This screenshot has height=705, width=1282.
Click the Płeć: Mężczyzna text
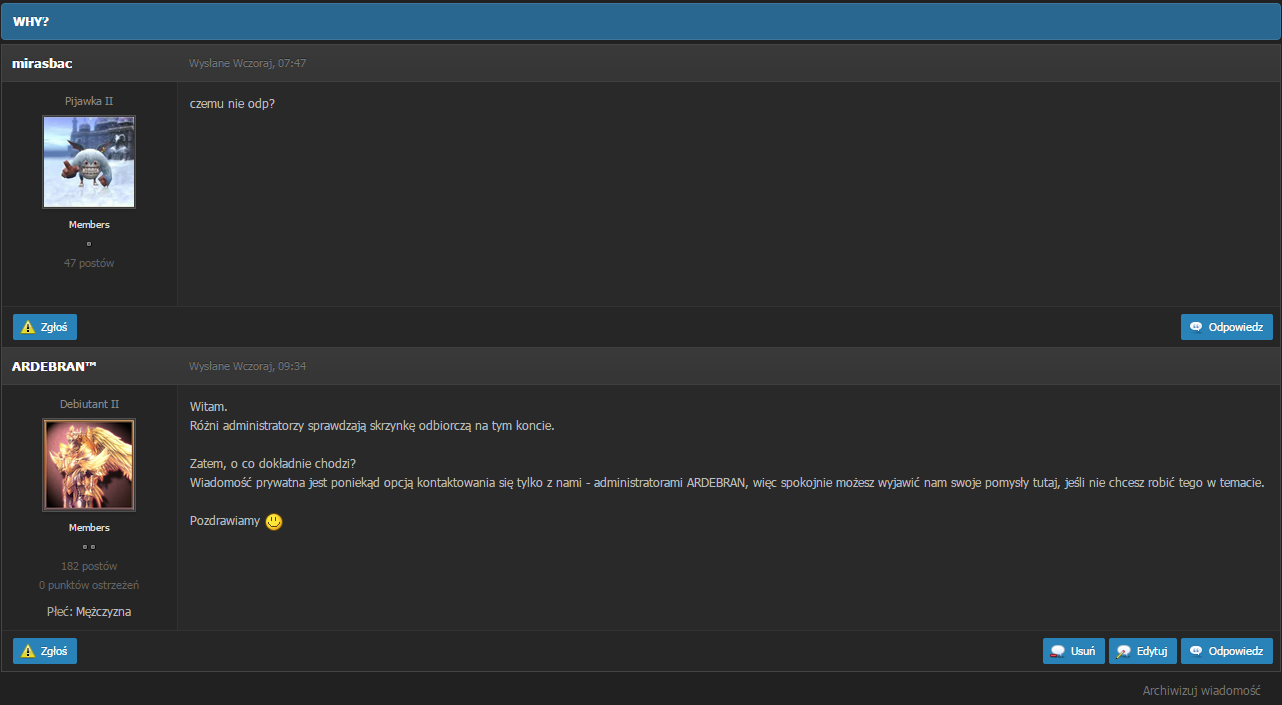89,611
